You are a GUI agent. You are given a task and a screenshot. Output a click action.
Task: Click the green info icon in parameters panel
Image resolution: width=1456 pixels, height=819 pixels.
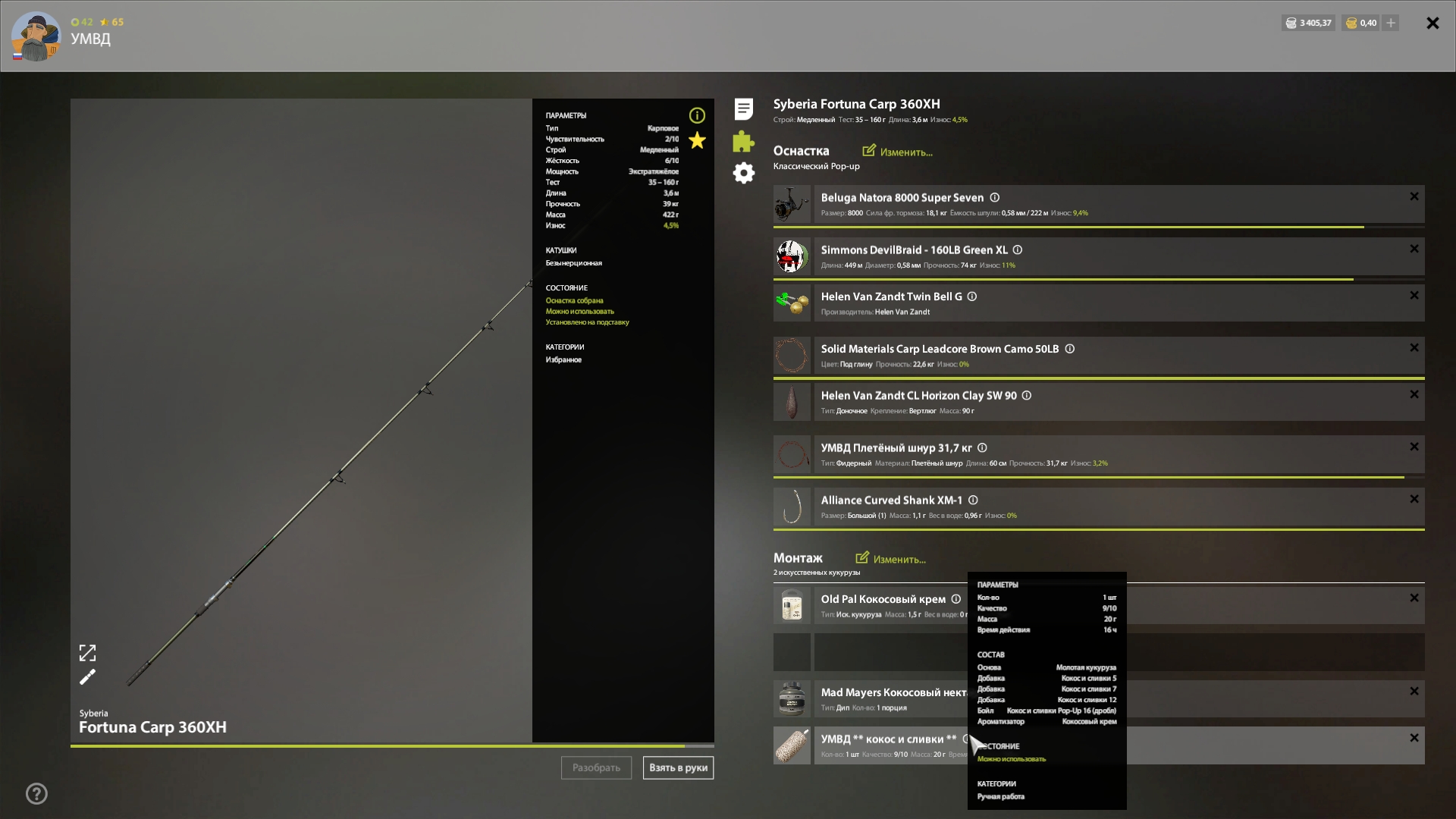tap(697, 115)
